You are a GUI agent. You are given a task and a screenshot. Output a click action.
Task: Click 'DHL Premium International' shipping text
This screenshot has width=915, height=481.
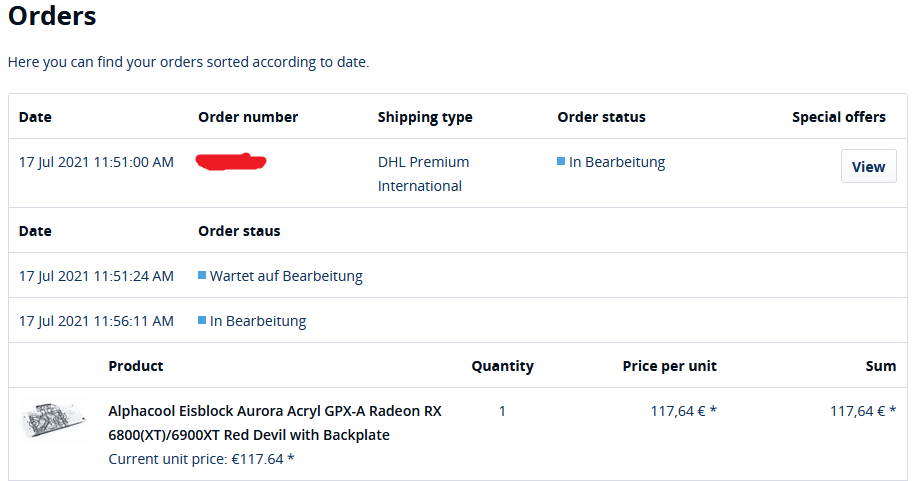coord(423,174)
